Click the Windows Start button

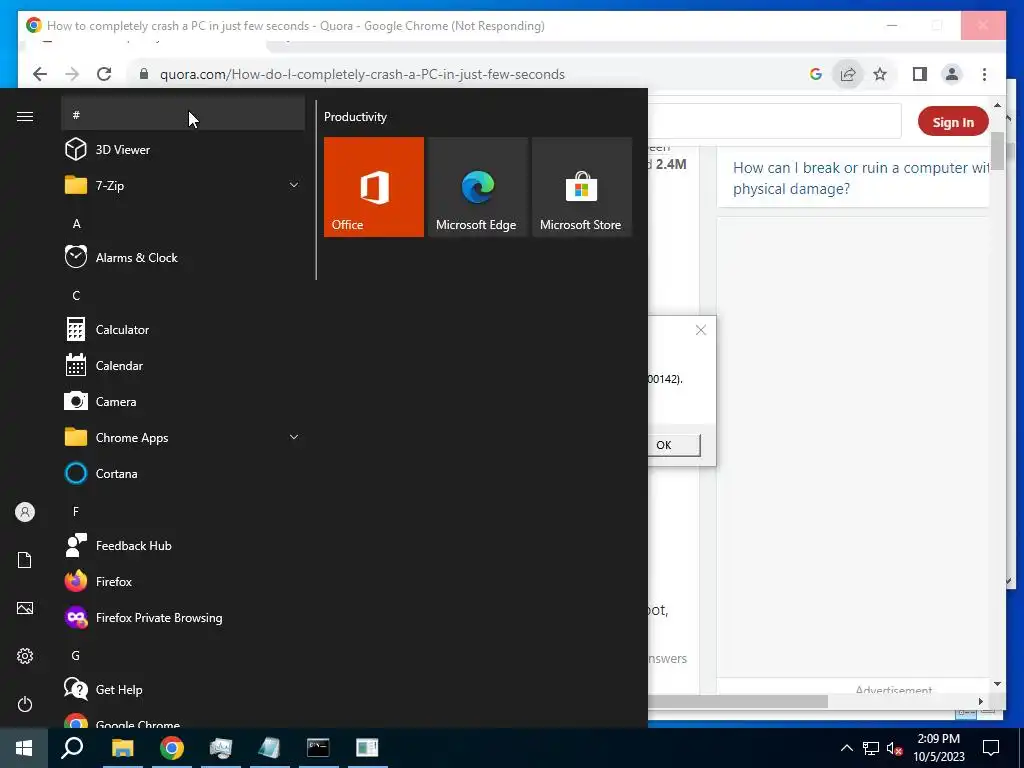pos(24,748)
